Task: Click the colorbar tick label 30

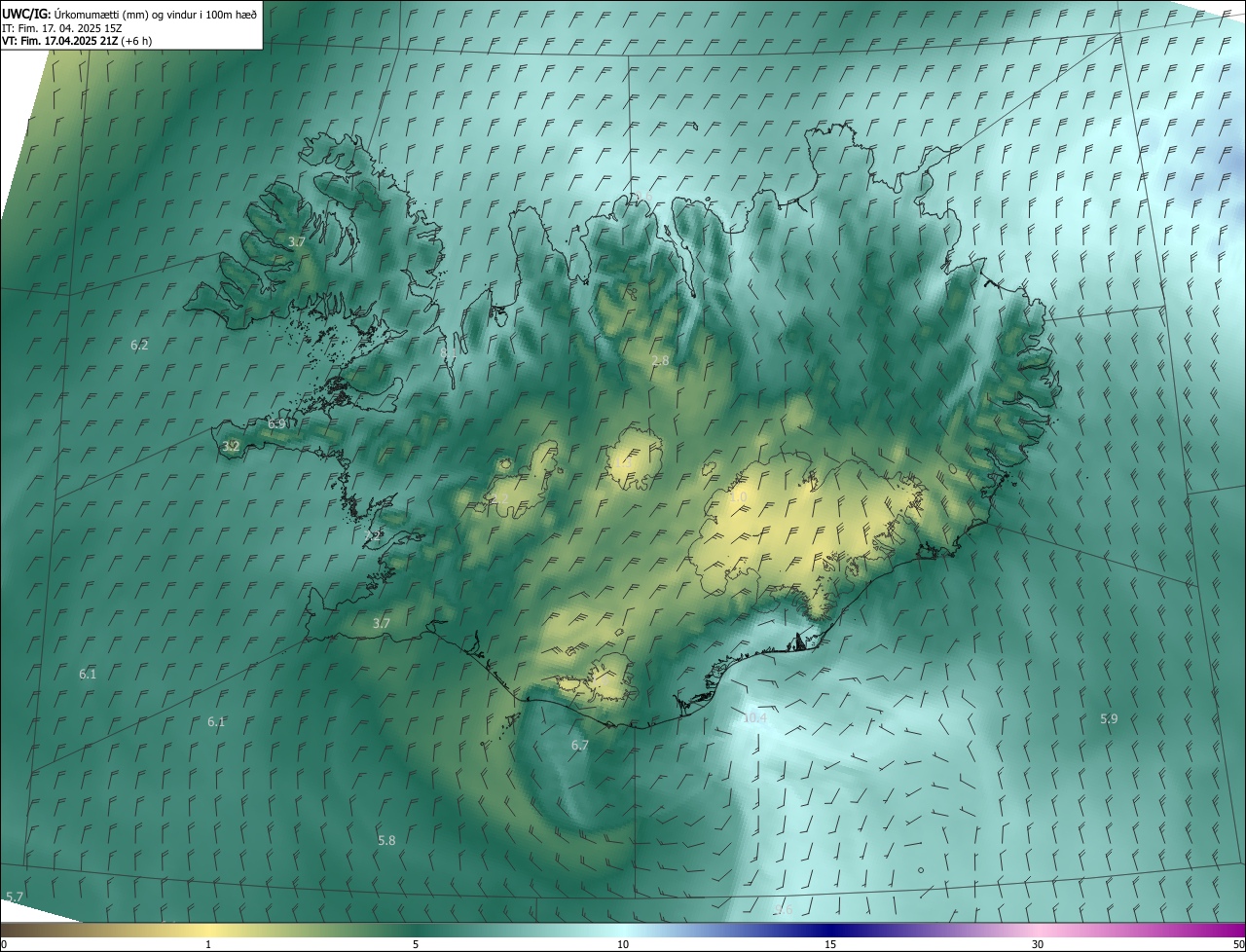Action: tap(1038, 944)
